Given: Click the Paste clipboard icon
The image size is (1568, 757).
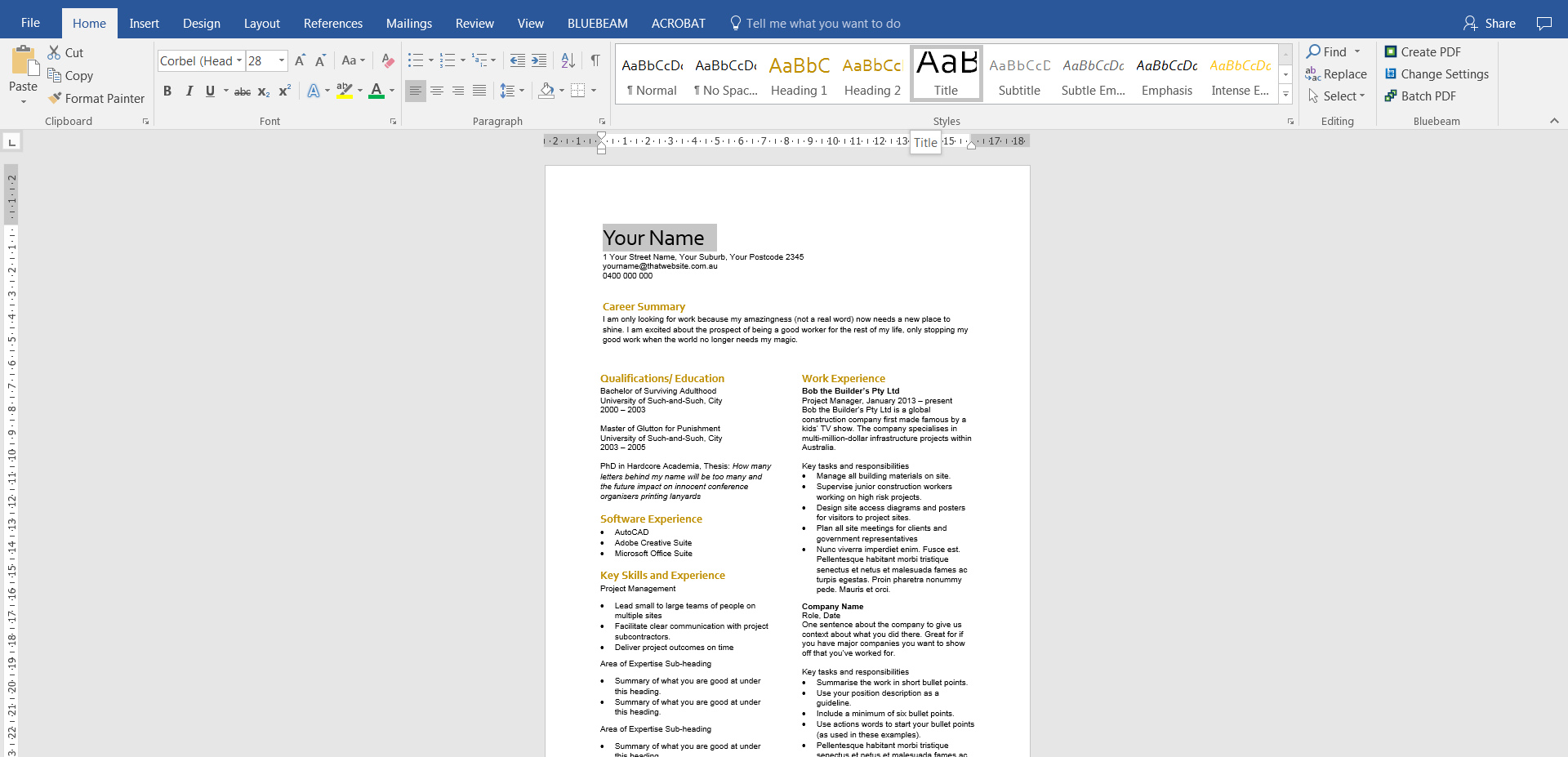Looking at the screenshot, I should point(24,61).
